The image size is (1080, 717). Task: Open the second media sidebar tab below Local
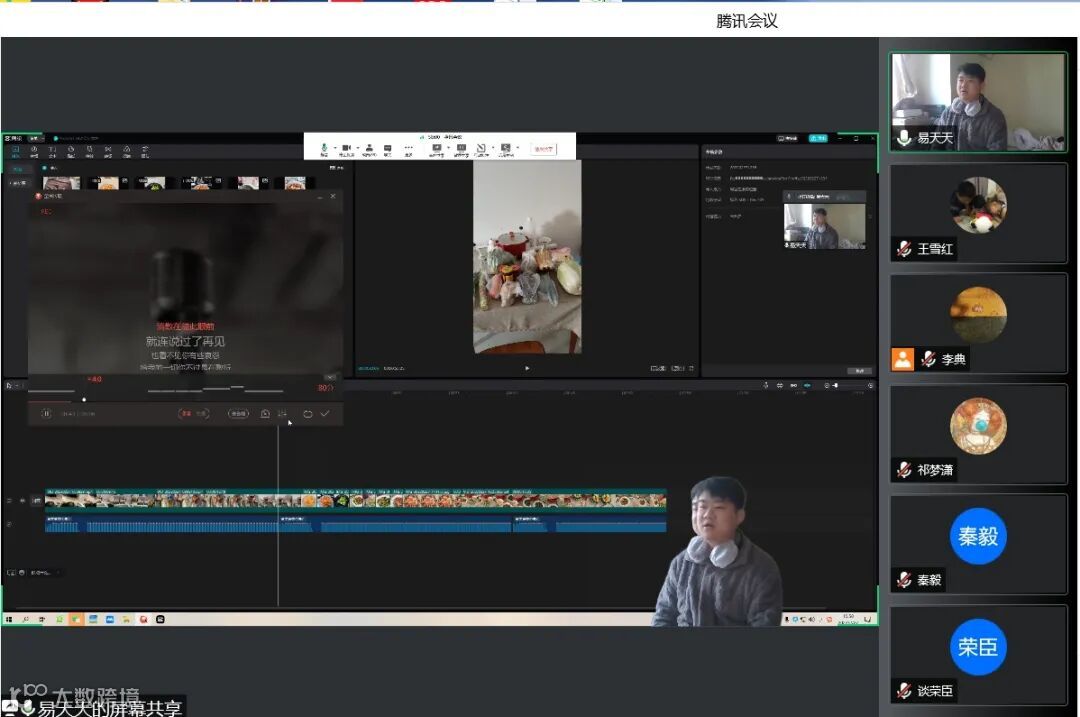click(18, 183)
